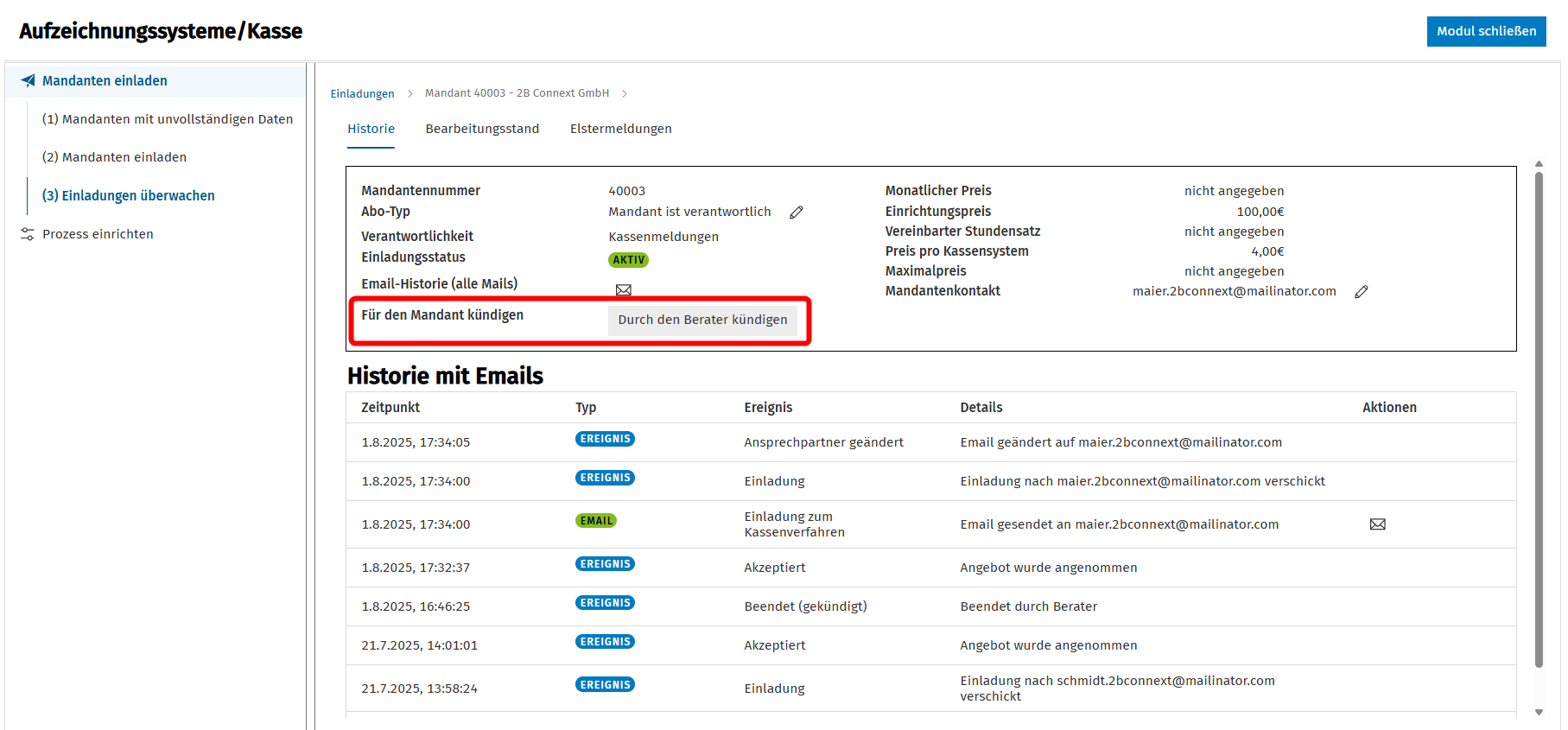Open step (2) Mandanten einladen
Image resolution: width=1568 pixels, height=730 pixels.
pyautogui.click(x=114, y=157)
